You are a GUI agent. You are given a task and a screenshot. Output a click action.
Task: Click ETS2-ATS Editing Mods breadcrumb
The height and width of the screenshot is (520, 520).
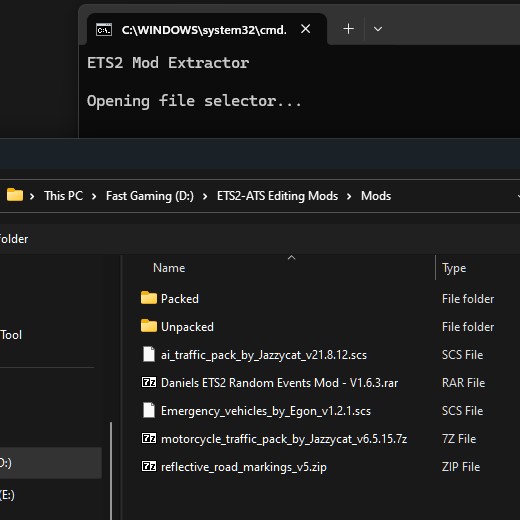277,196
